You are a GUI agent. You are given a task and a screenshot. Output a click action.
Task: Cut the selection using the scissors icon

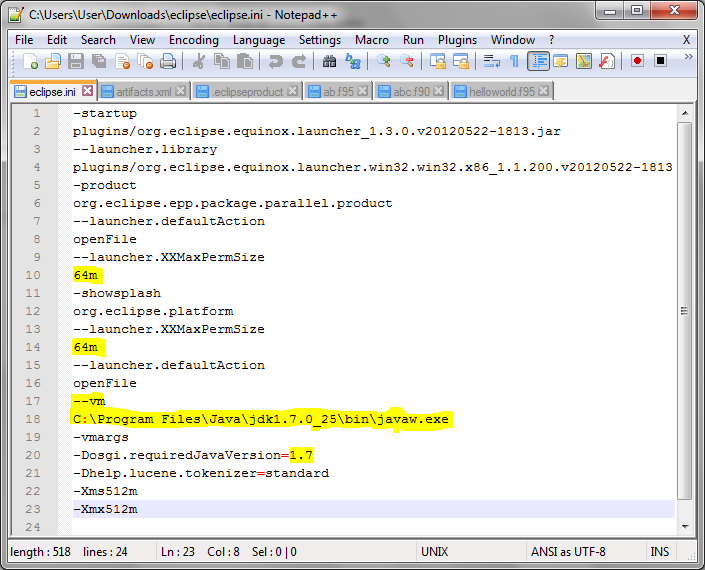point(199,61)
